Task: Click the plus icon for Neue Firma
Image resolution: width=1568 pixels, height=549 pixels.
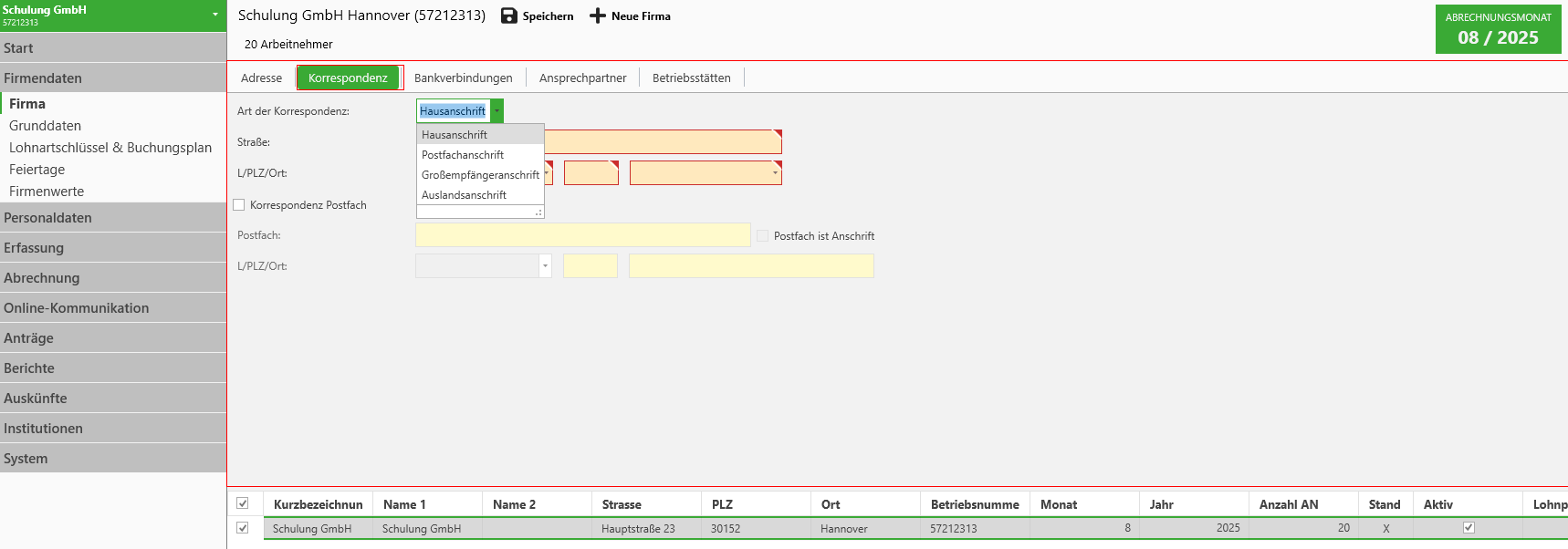Action: point(598,16)
